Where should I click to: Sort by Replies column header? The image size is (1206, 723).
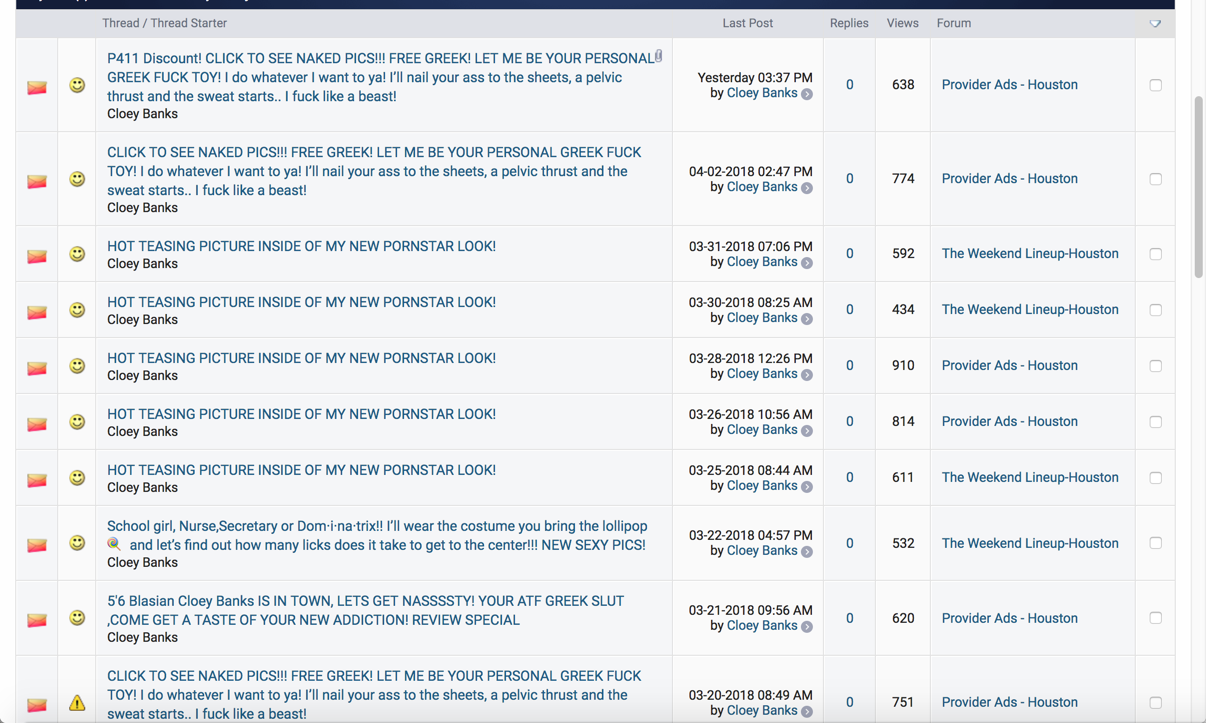tap(848, 23)
